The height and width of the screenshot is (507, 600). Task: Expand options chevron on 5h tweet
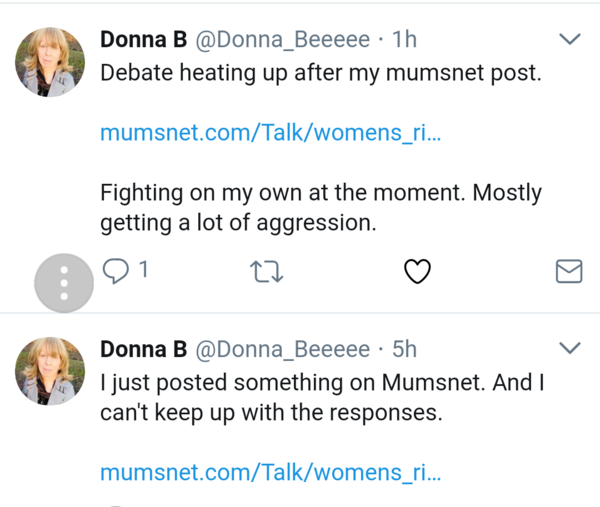pos(568,348)
